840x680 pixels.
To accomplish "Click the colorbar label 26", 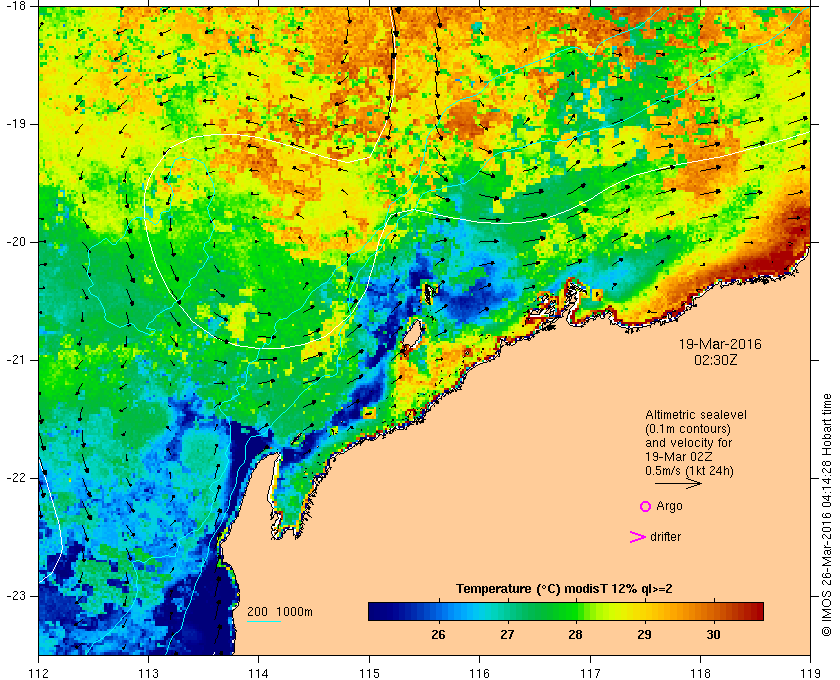I will [438, 635].
